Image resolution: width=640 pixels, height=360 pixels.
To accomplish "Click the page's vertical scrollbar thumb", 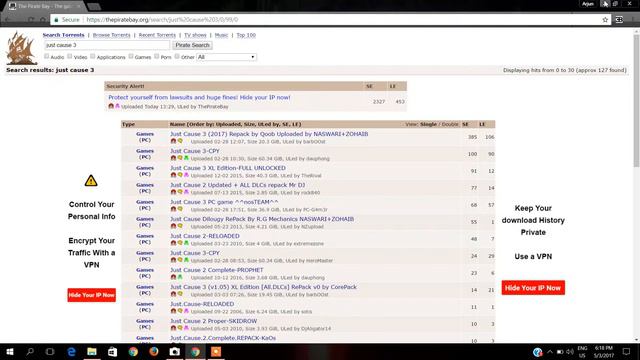I will click(x=636, y=101).
